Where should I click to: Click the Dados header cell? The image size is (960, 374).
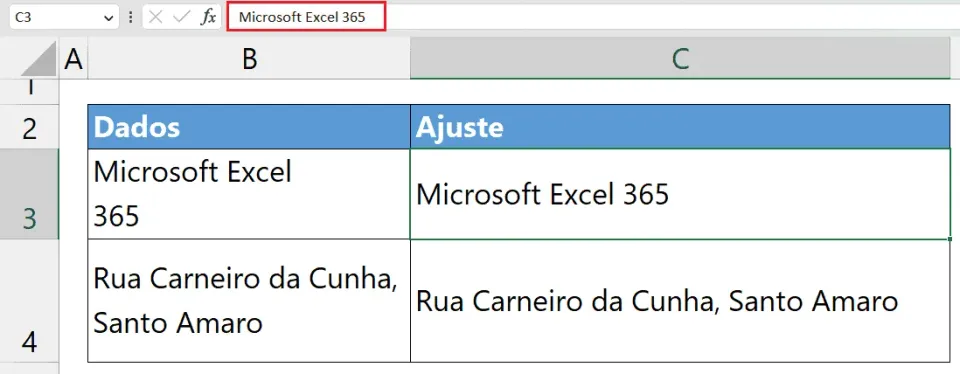249,127
